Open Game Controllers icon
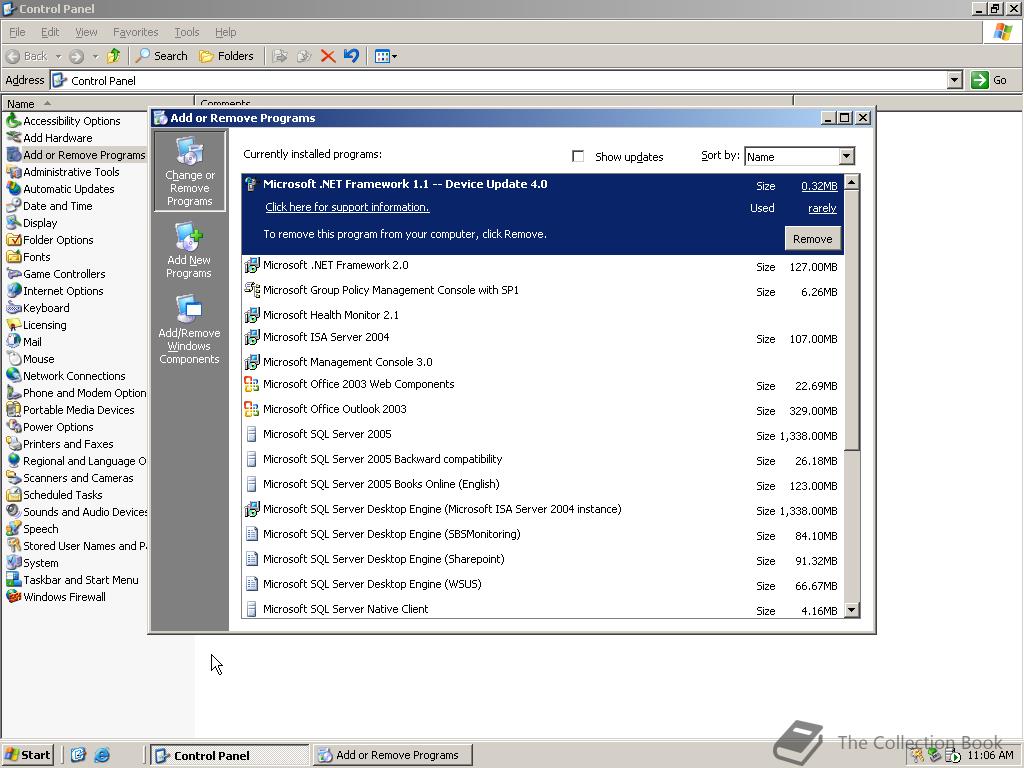Image resolution: width=1024 pixels, height=768 pixels. pos(14,274)
